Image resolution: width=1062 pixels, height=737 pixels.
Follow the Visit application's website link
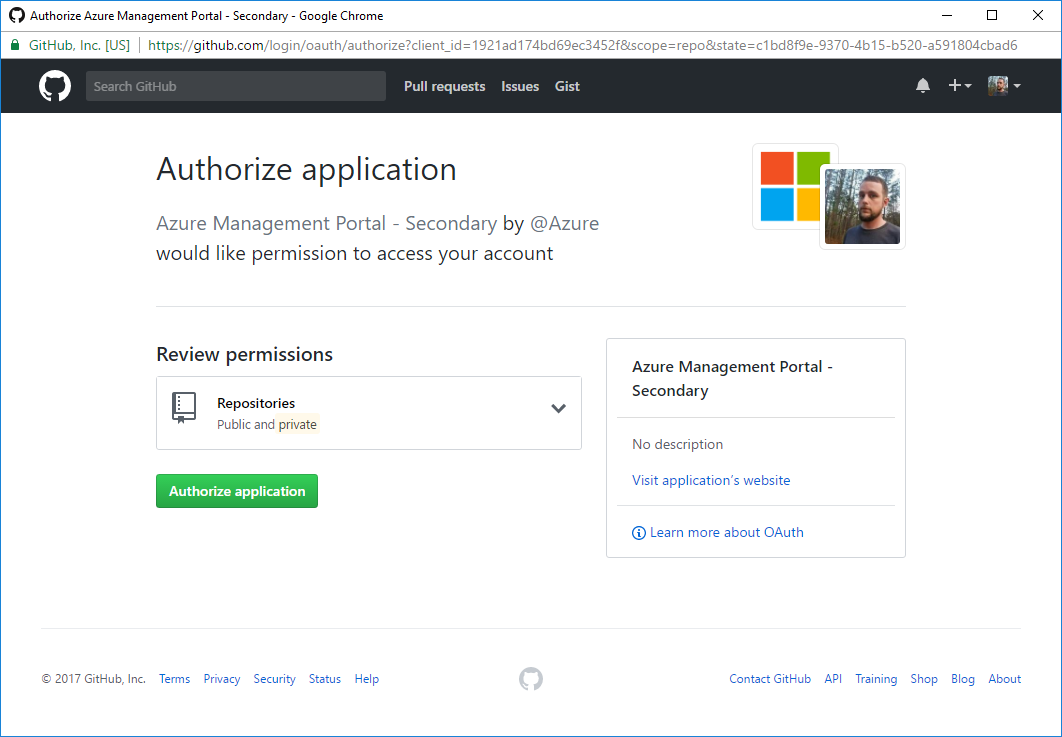click(711, 481)
